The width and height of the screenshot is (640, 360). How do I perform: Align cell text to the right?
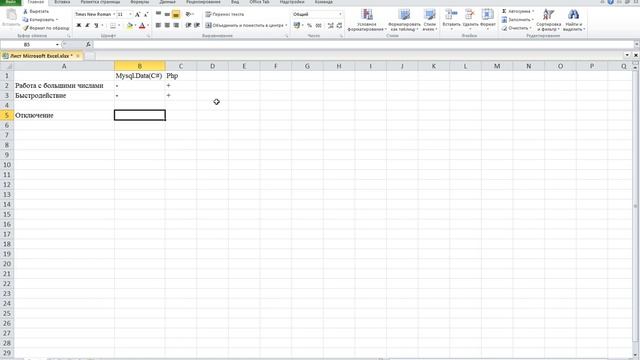tap(176, 25)
